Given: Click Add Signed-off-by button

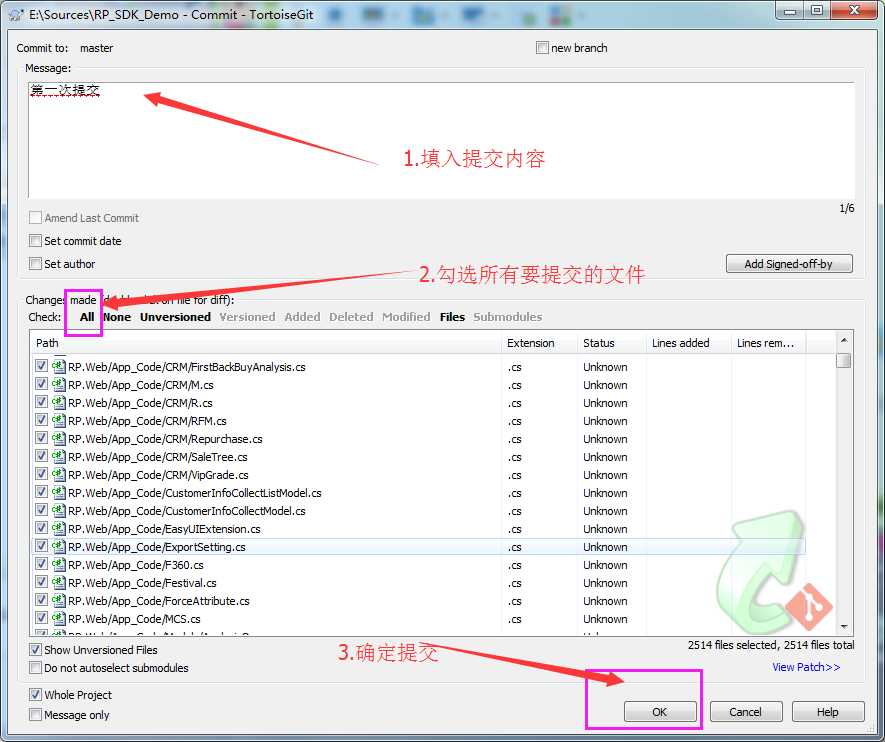Looking at the screenshot, I should [788, 264].
